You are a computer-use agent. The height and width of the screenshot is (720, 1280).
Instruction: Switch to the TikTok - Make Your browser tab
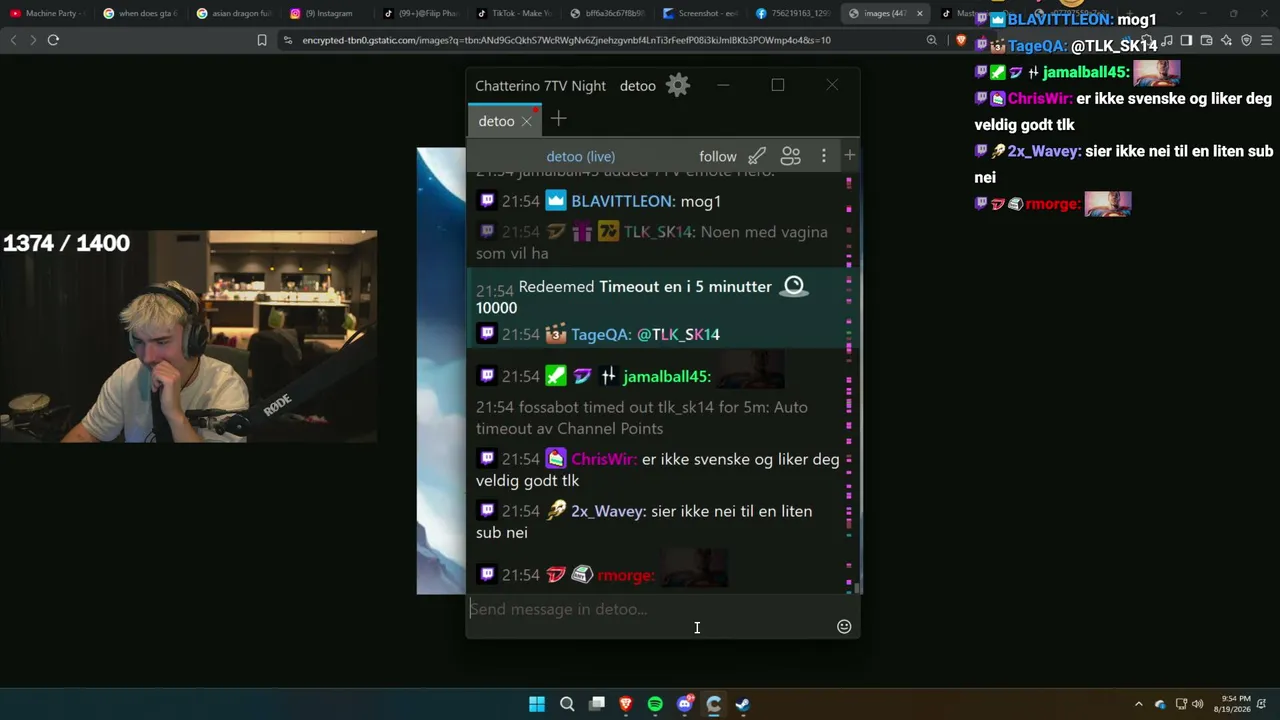click(x=514, y=13)
